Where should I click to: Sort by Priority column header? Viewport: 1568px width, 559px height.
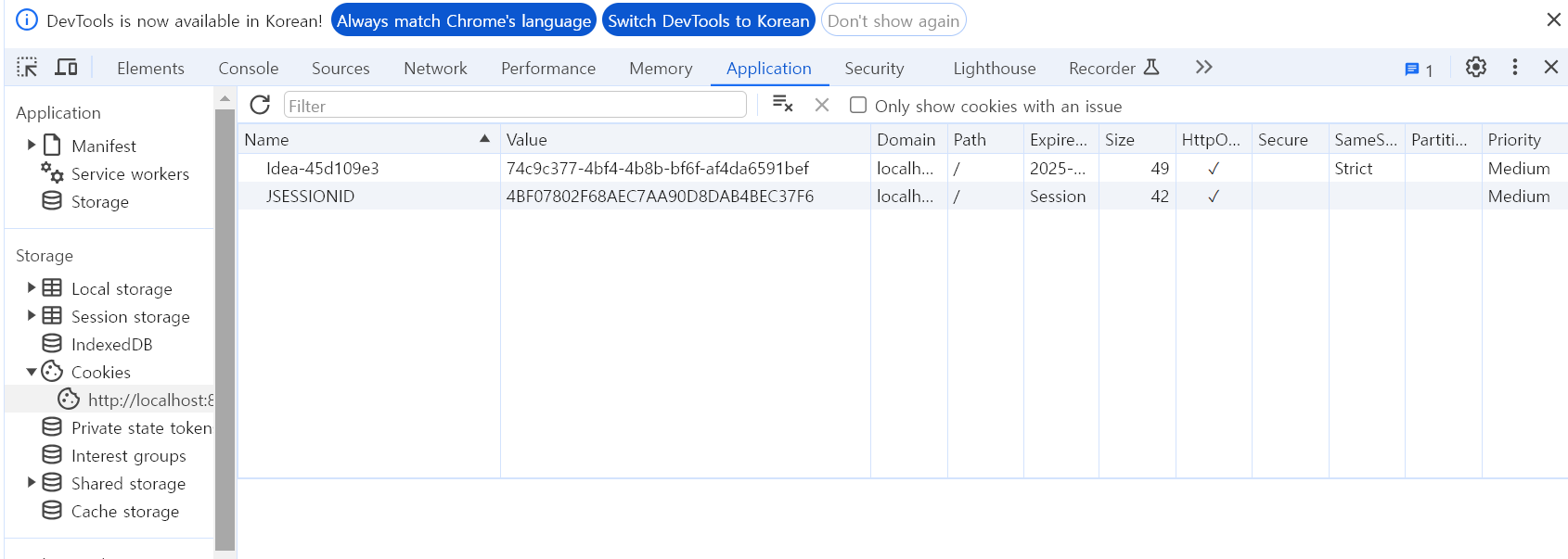click(1524, 139)
